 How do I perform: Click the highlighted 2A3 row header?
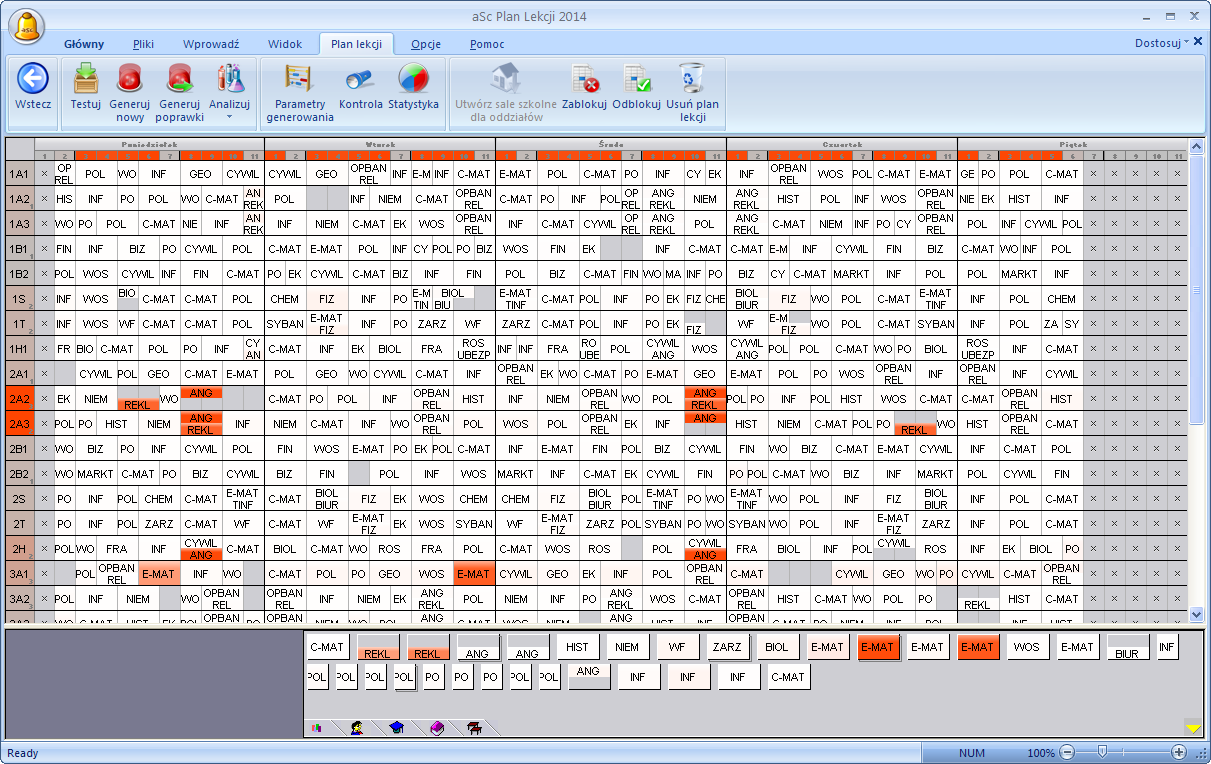[x=21, y=424]
